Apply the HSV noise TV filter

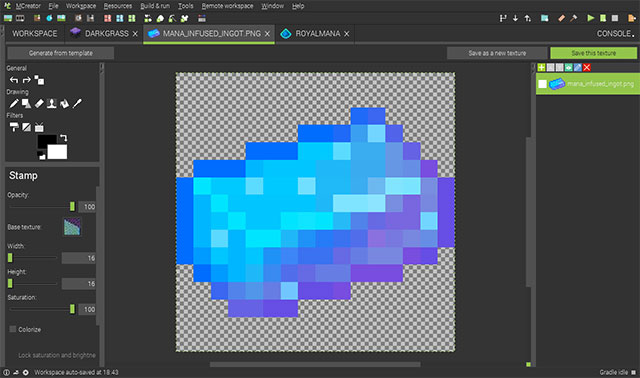[39, 127]
